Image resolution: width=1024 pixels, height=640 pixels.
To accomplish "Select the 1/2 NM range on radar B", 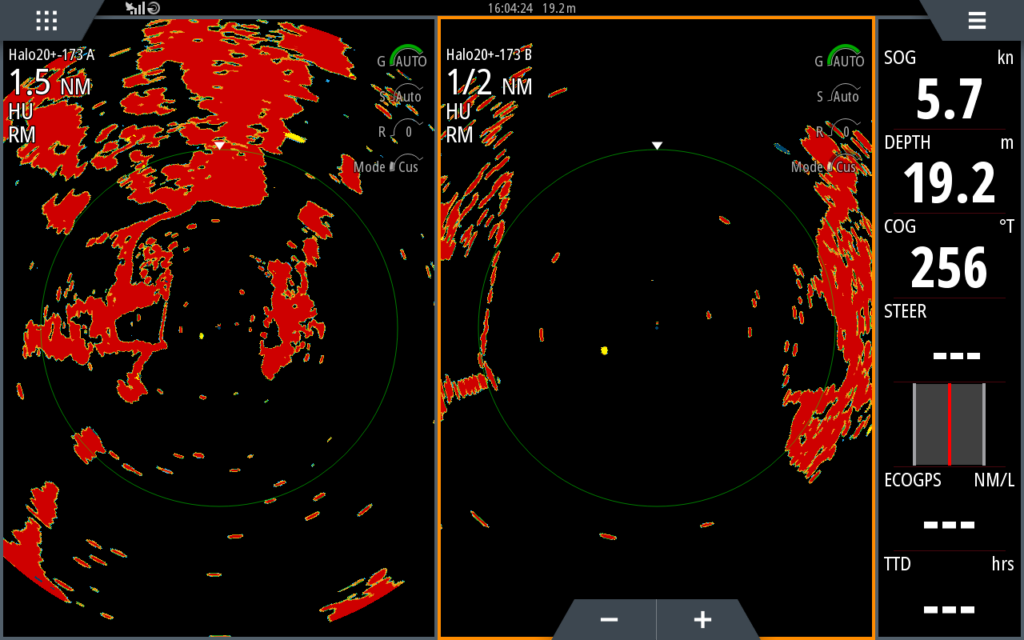I will click(x=488, y=85).
